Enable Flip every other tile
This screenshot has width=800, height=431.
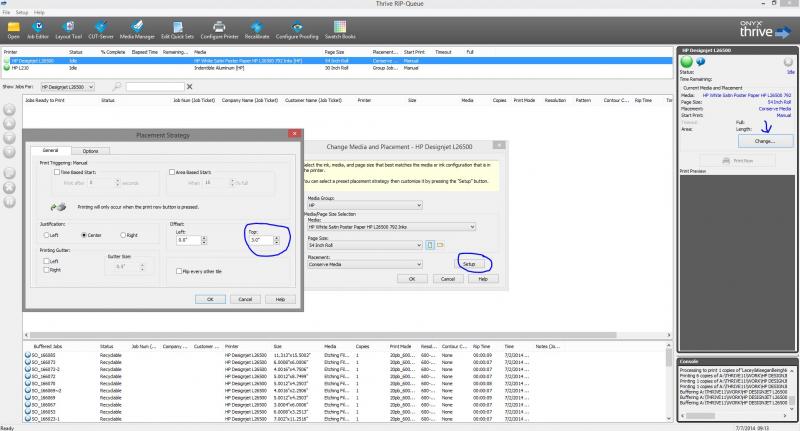click(x=179, y=271)
